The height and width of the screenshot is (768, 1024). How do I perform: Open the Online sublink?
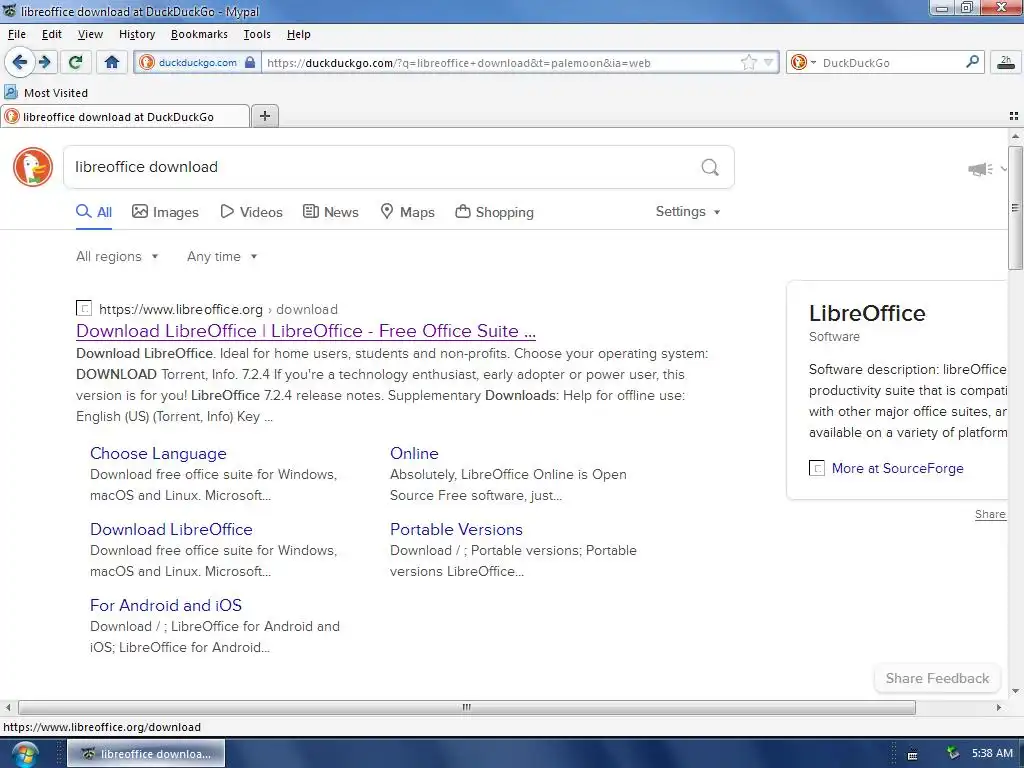pyautogui.click(x=414, y=453)
